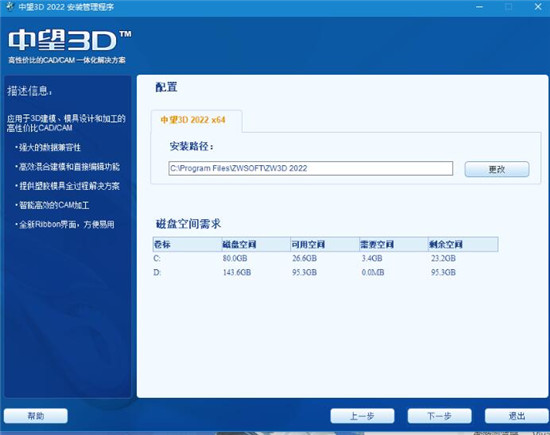
Task: Click the 剩余空间 column header
Action: click(x=463, y=244)
